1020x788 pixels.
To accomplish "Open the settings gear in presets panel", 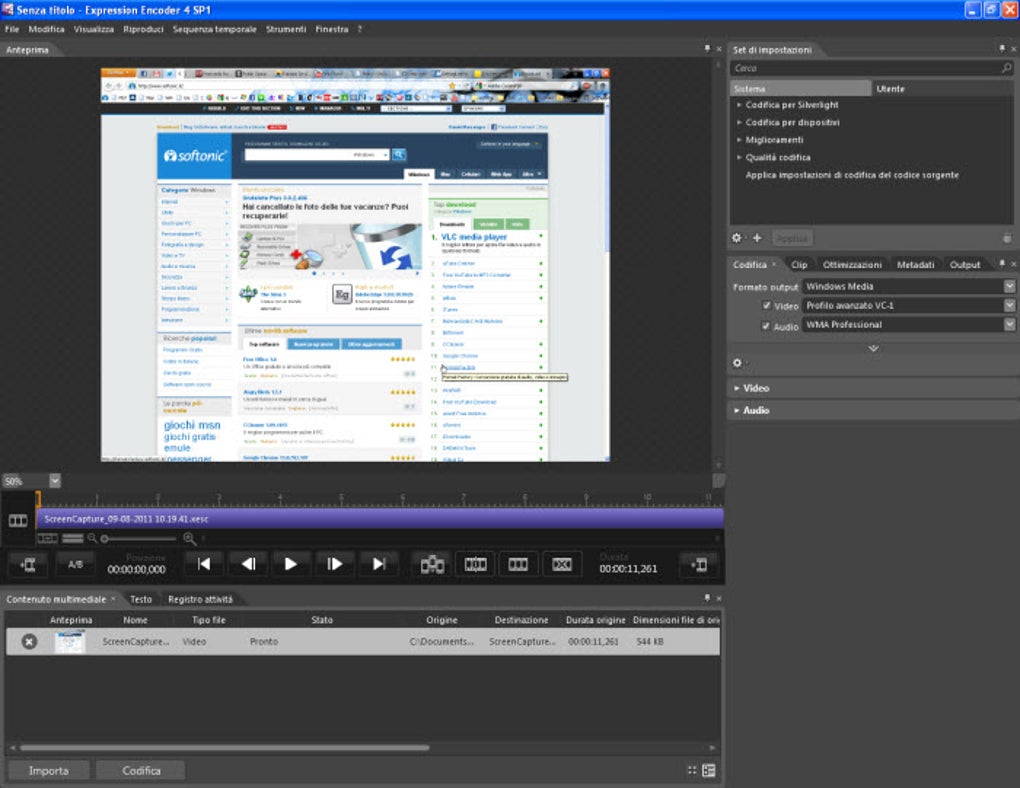I will (x=736, y=238).
